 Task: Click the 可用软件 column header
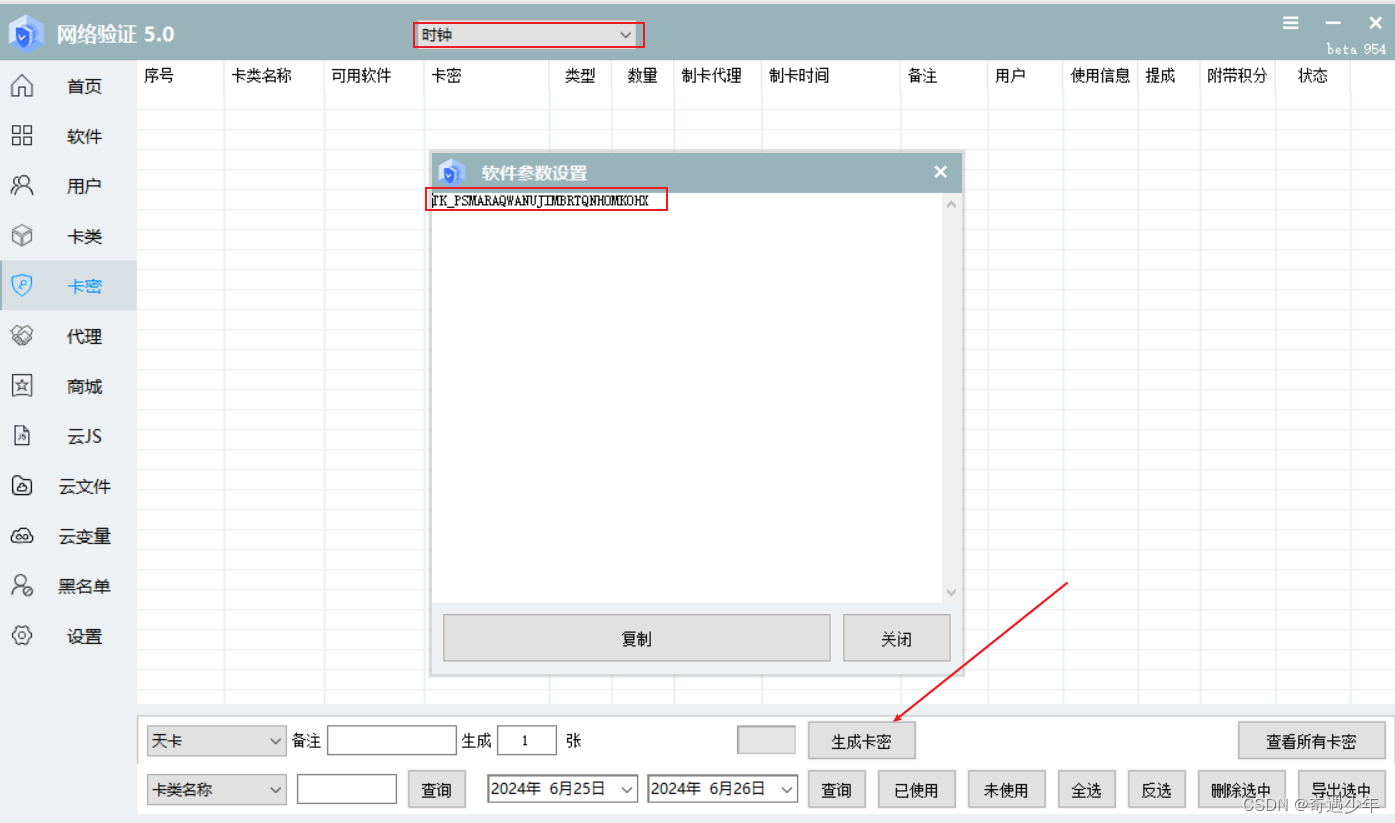(x=361, y=75)
